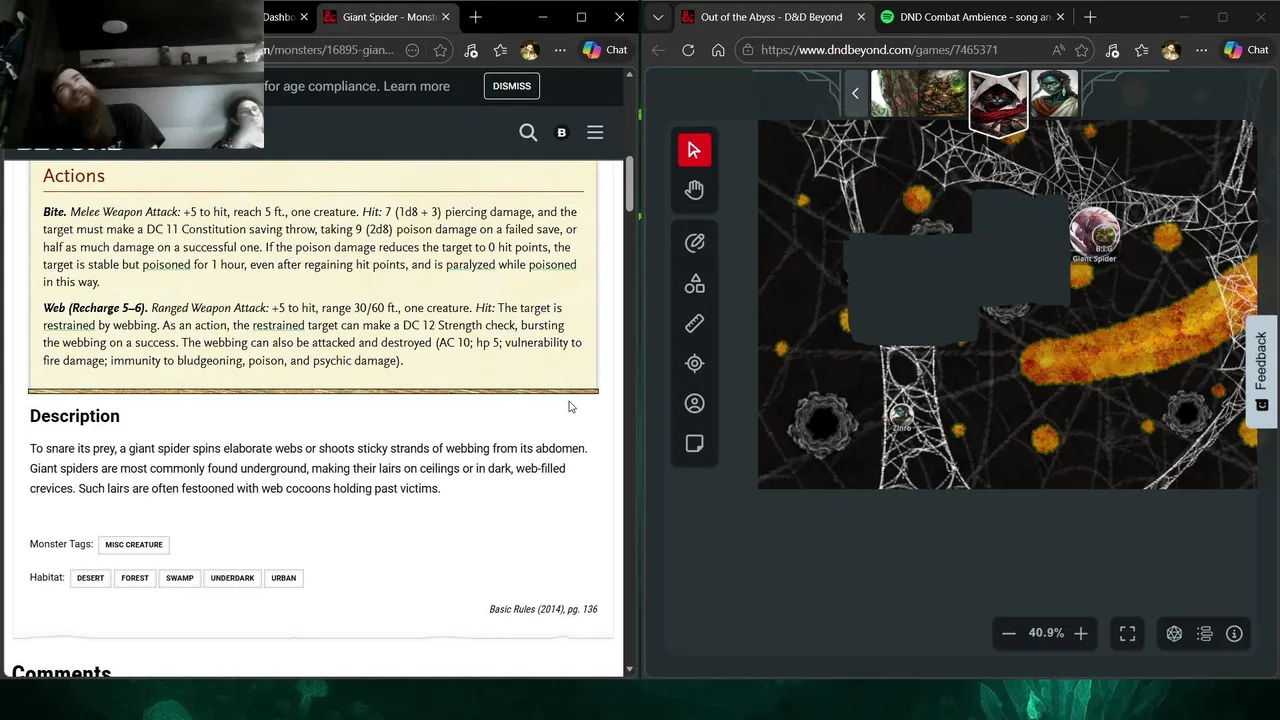Go back in the right browser window
1280x720 pixels.
[658, 50]
